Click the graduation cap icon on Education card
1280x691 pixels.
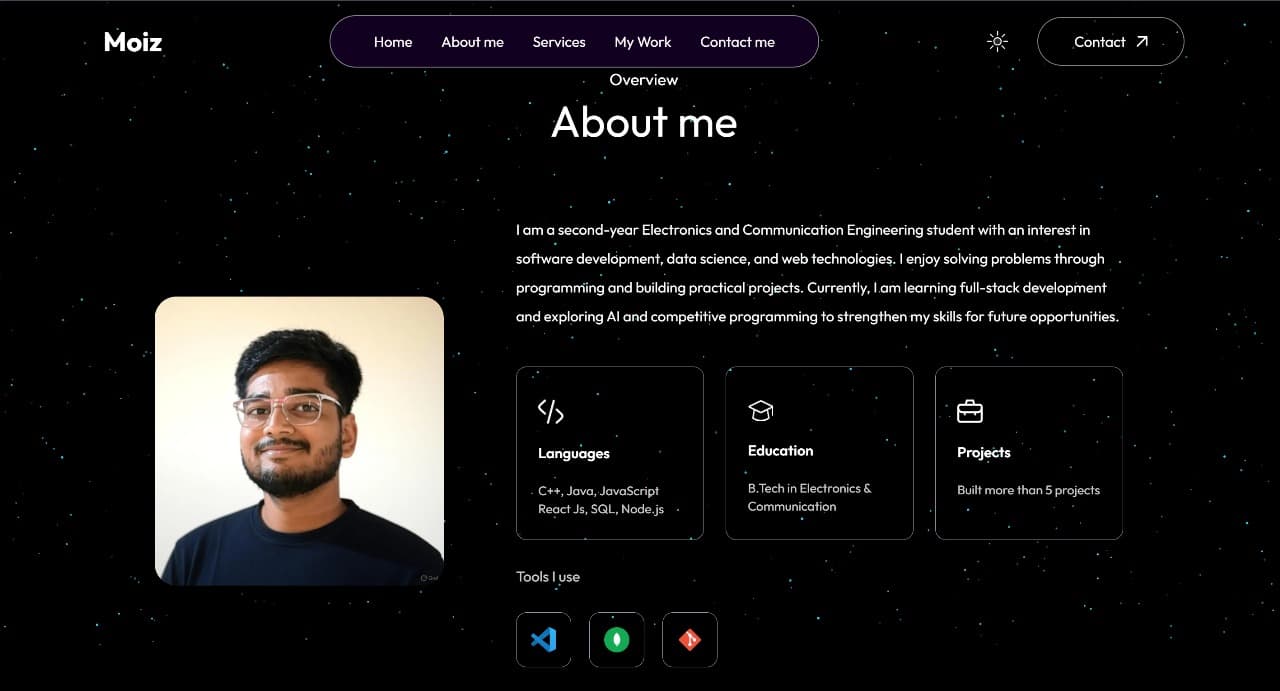(x=760, y=410)
